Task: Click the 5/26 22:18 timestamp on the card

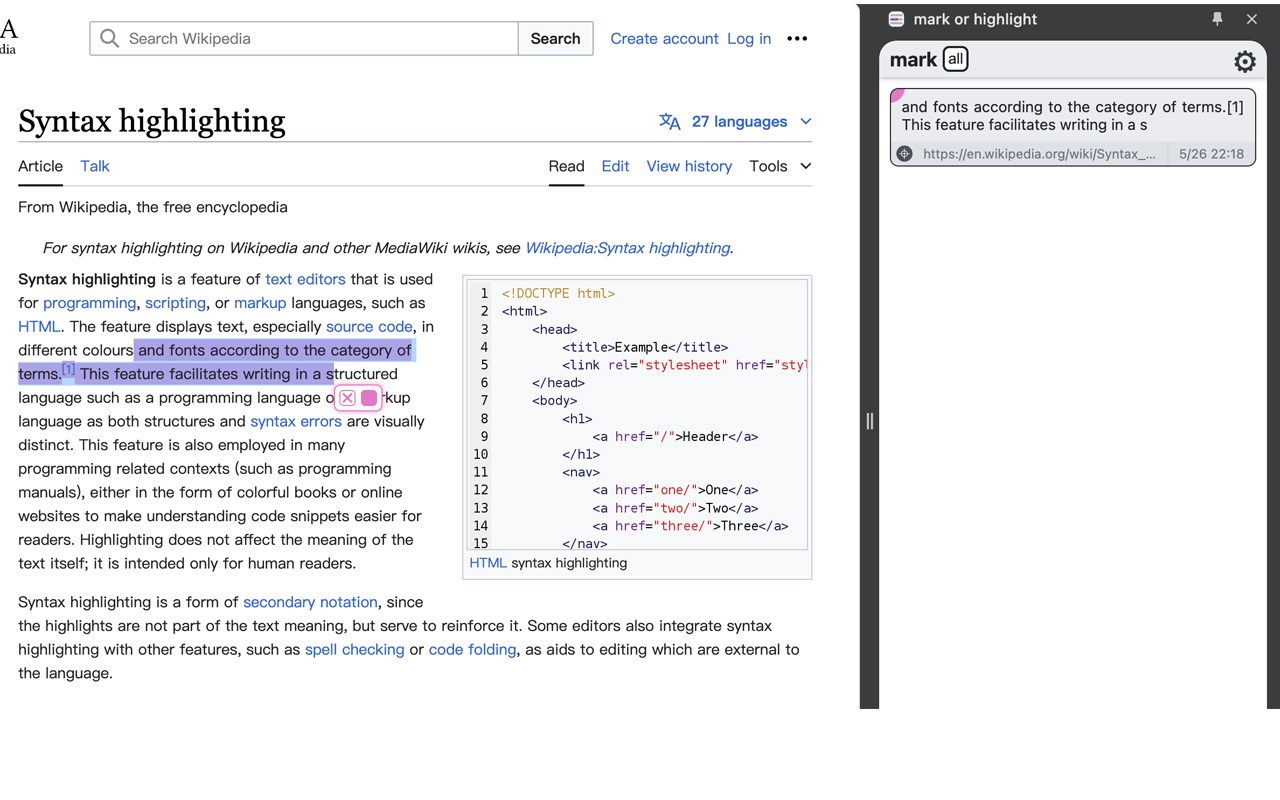Action: 1211,154
